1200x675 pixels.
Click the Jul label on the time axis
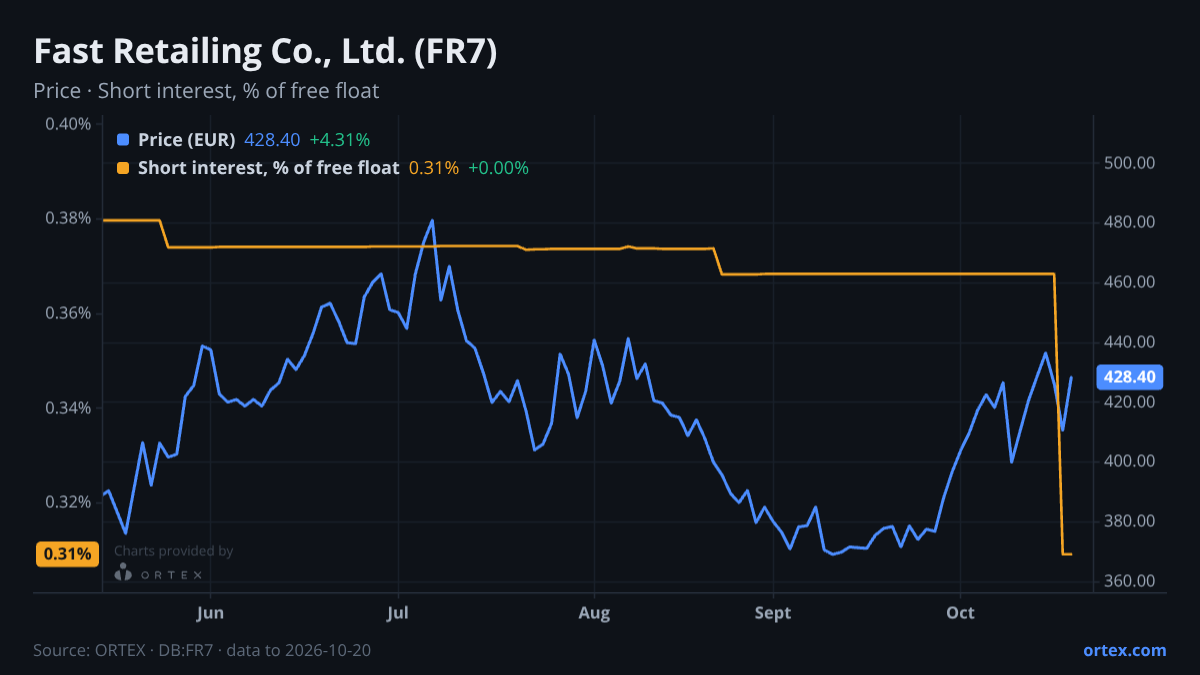(398, 611)
